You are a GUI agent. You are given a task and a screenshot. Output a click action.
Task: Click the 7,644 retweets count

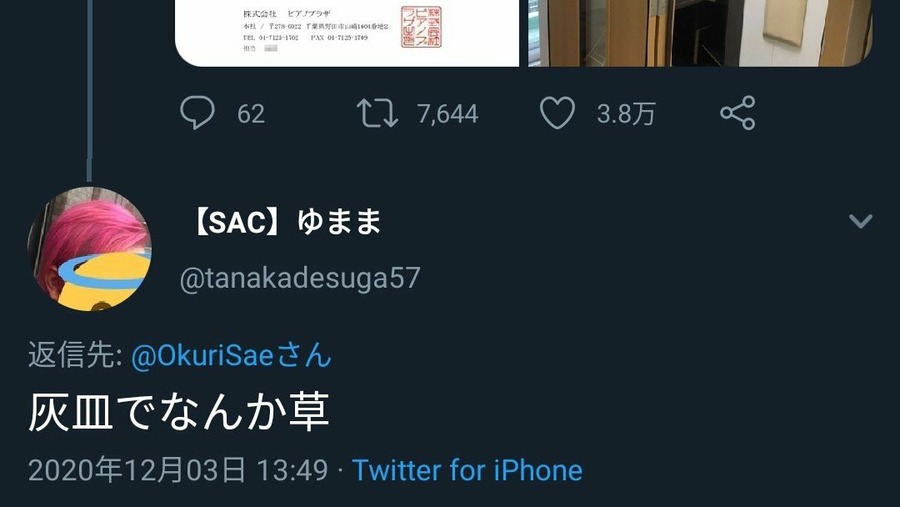click(x=448, y=114)
